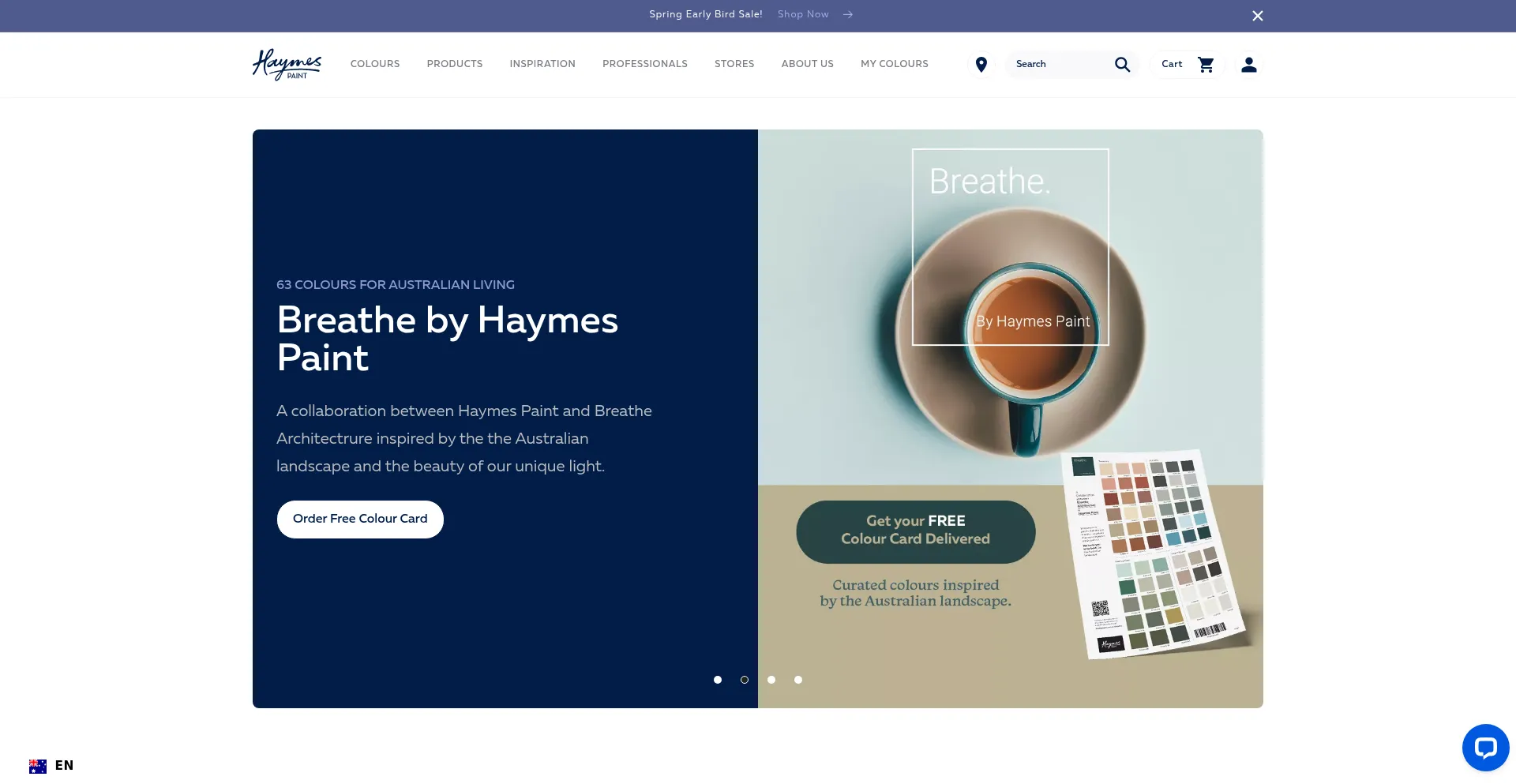The height and width of the screenshot is (784, 1516).
Task: Open My Colours
Action: 895,64
